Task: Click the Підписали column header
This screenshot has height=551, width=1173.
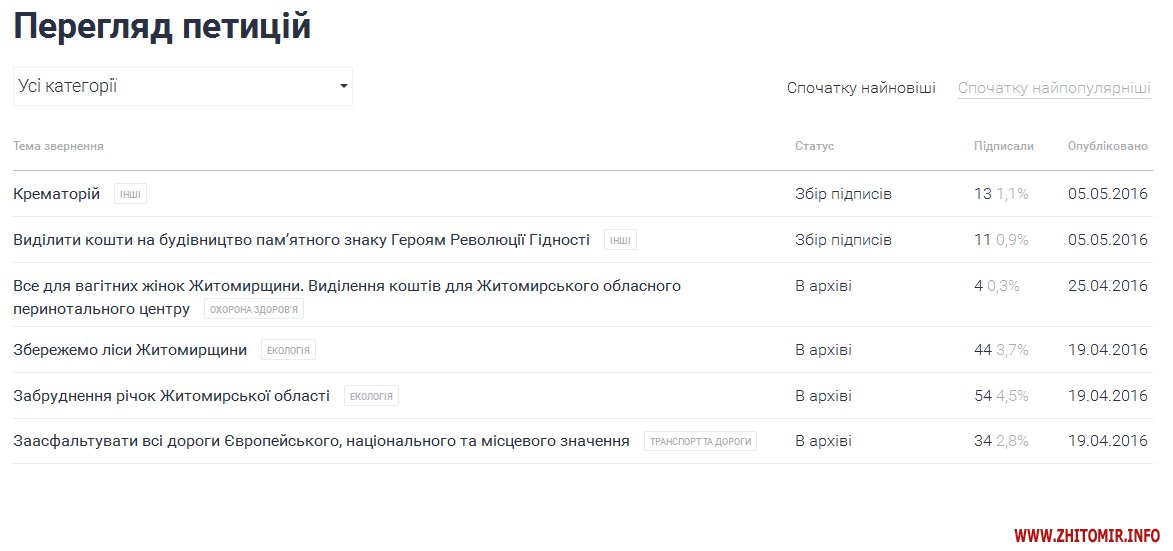Action: (1003, 147)
